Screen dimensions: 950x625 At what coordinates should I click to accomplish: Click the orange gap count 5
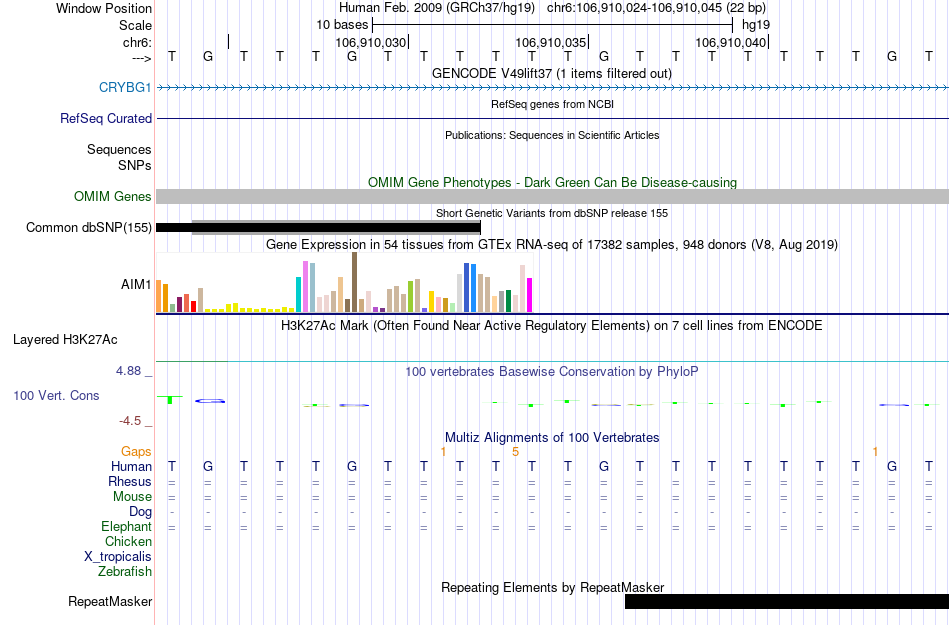(x=515, y=452)
